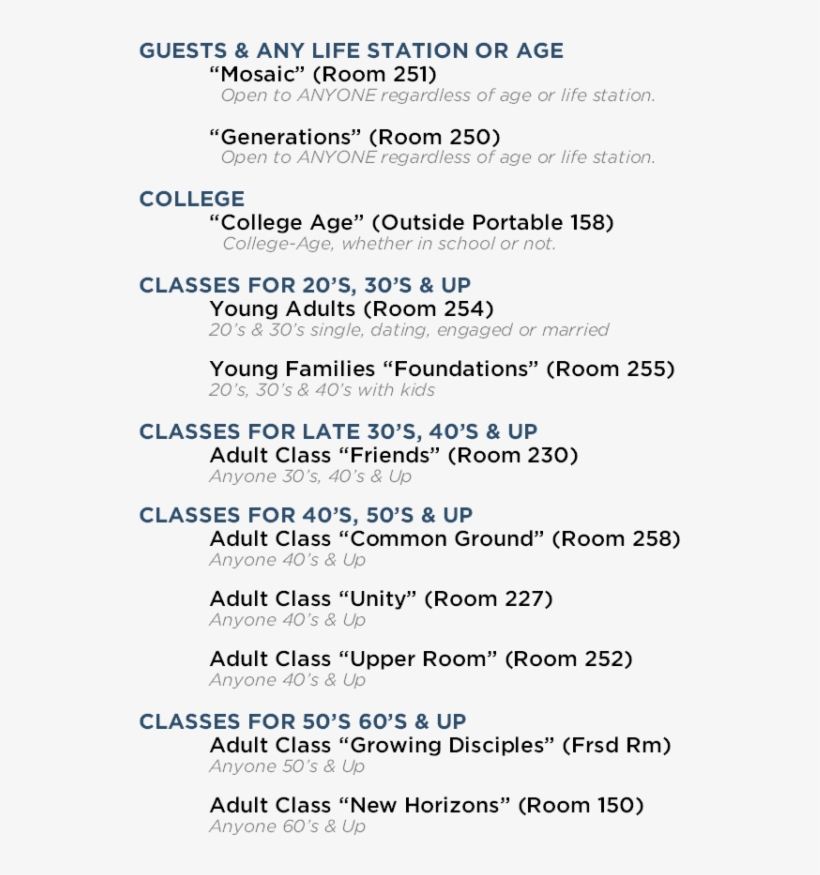820x875 pixels.
Task: Click the "20's, 30's & 40's with kids" description
Action: [322, 390]
